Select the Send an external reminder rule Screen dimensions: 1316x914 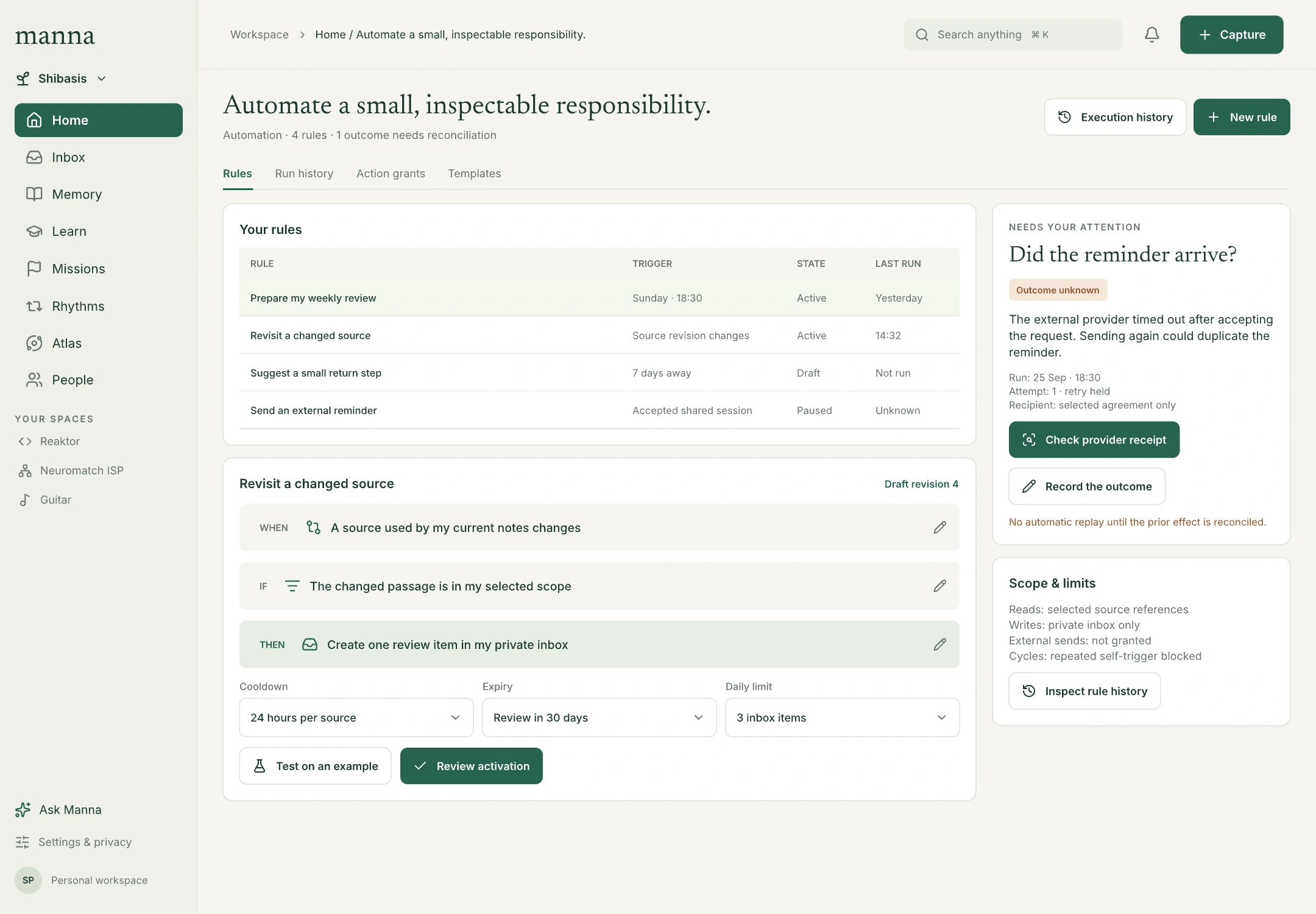(x=599, y=411)
